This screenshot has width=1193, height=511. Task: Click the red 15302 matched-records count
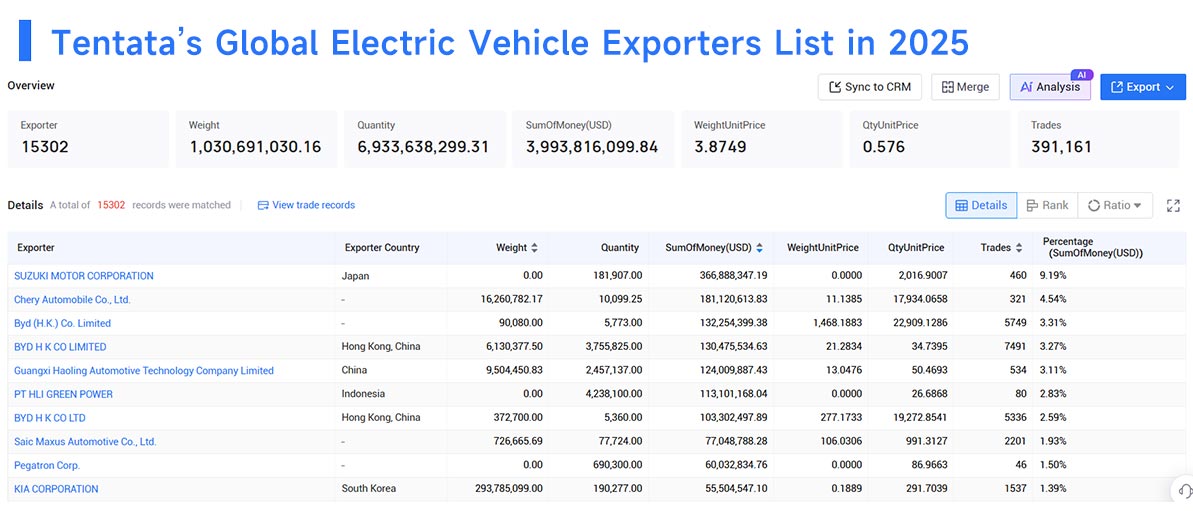pos(111,205)
